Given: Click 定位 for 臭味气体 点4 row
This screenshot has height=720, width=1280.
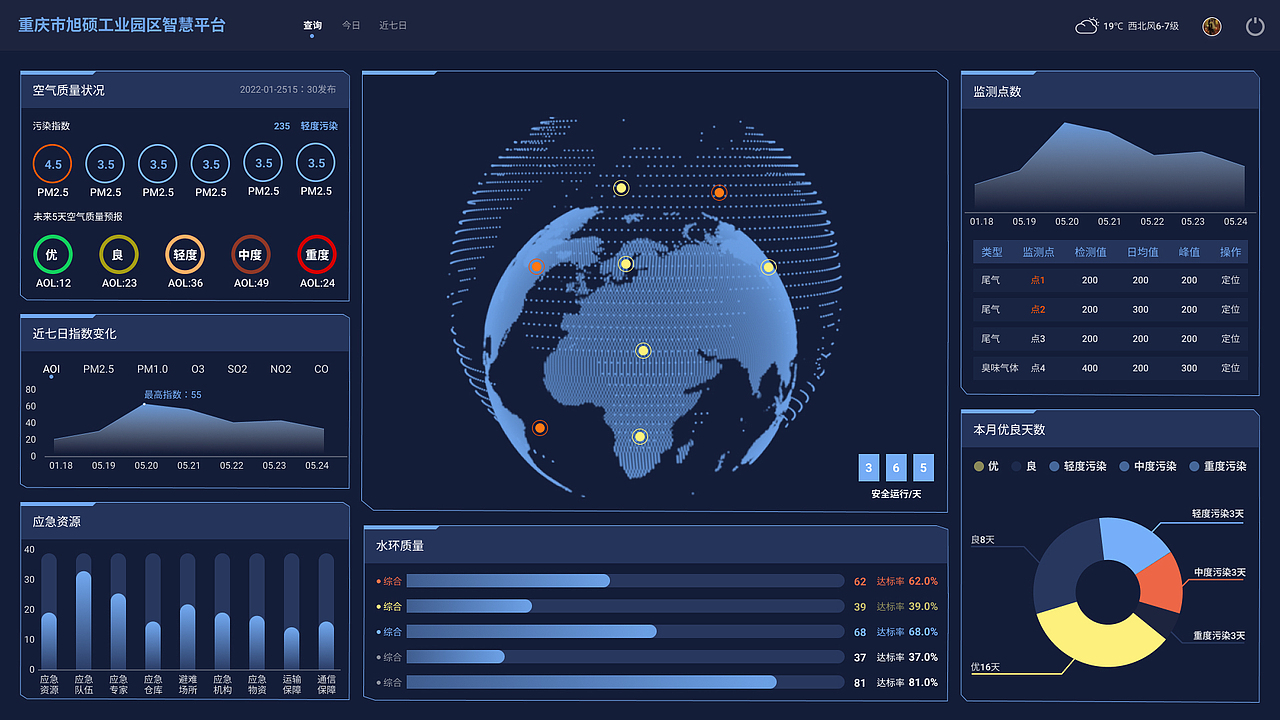Looking at the screenshot, I should [1231, 368].
